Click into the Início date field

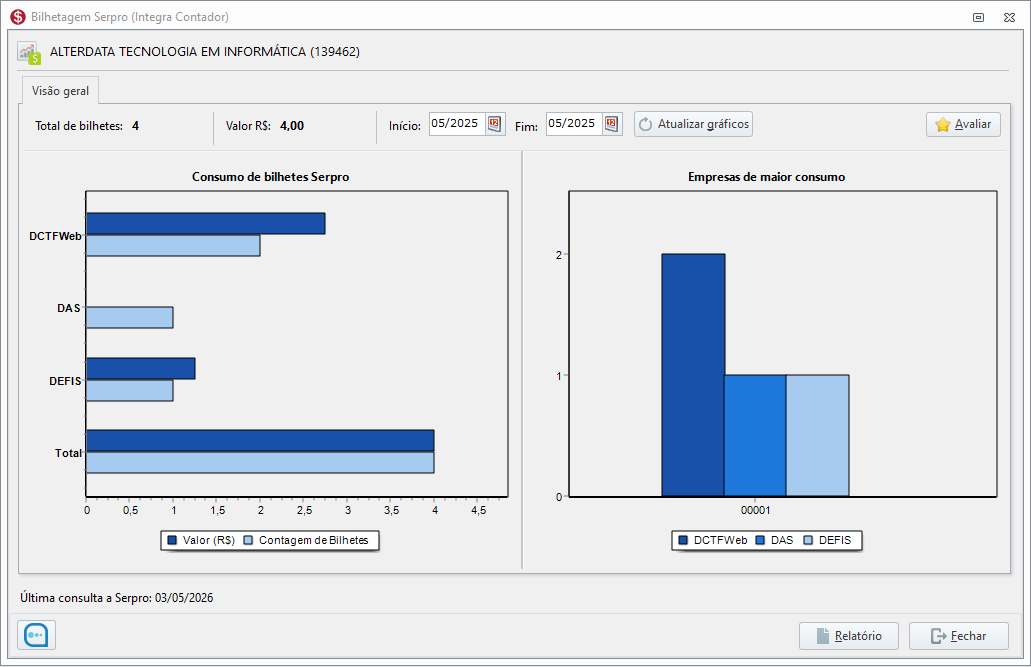tap(457, 124)
